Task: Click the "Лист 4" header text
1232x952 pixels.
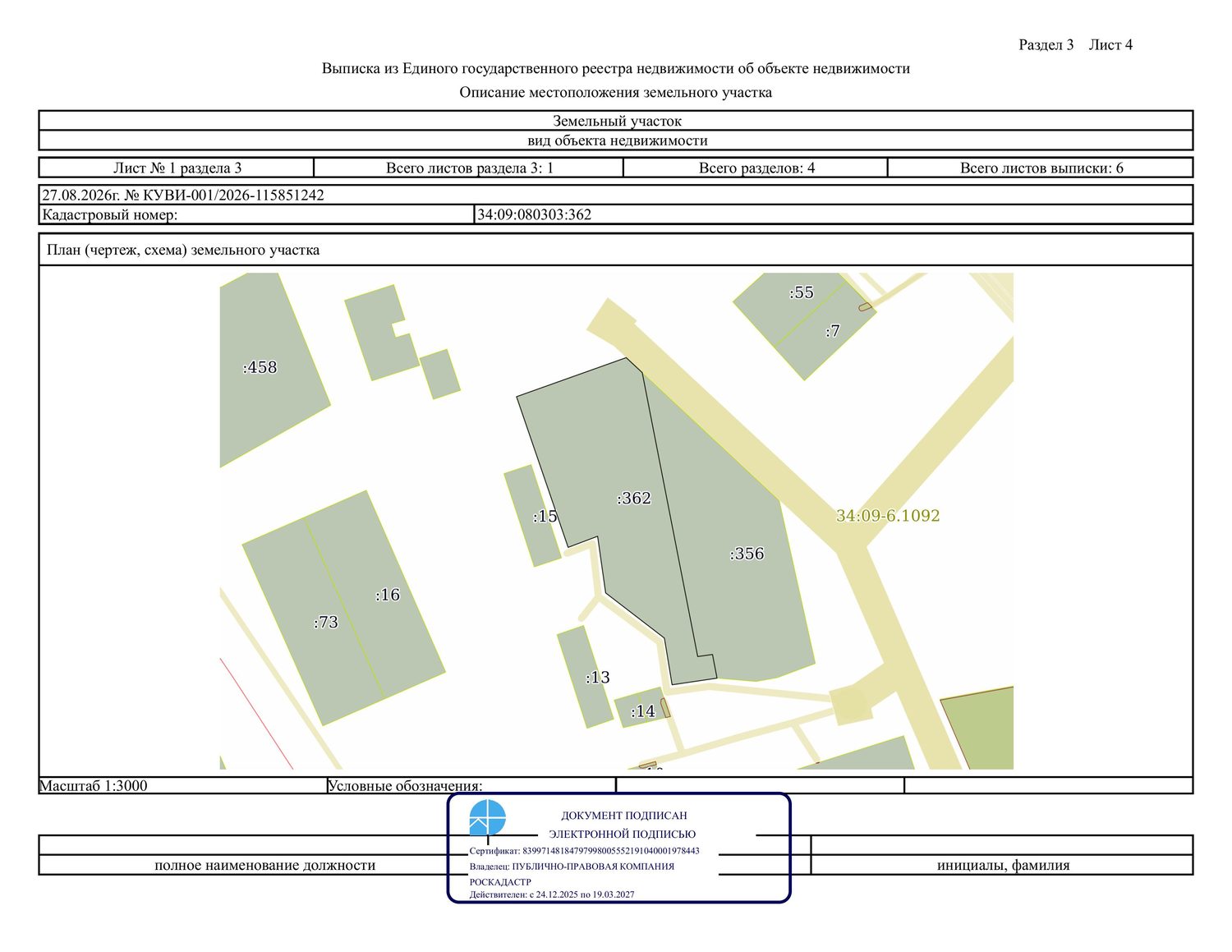Action: [x=1110, y=45]
